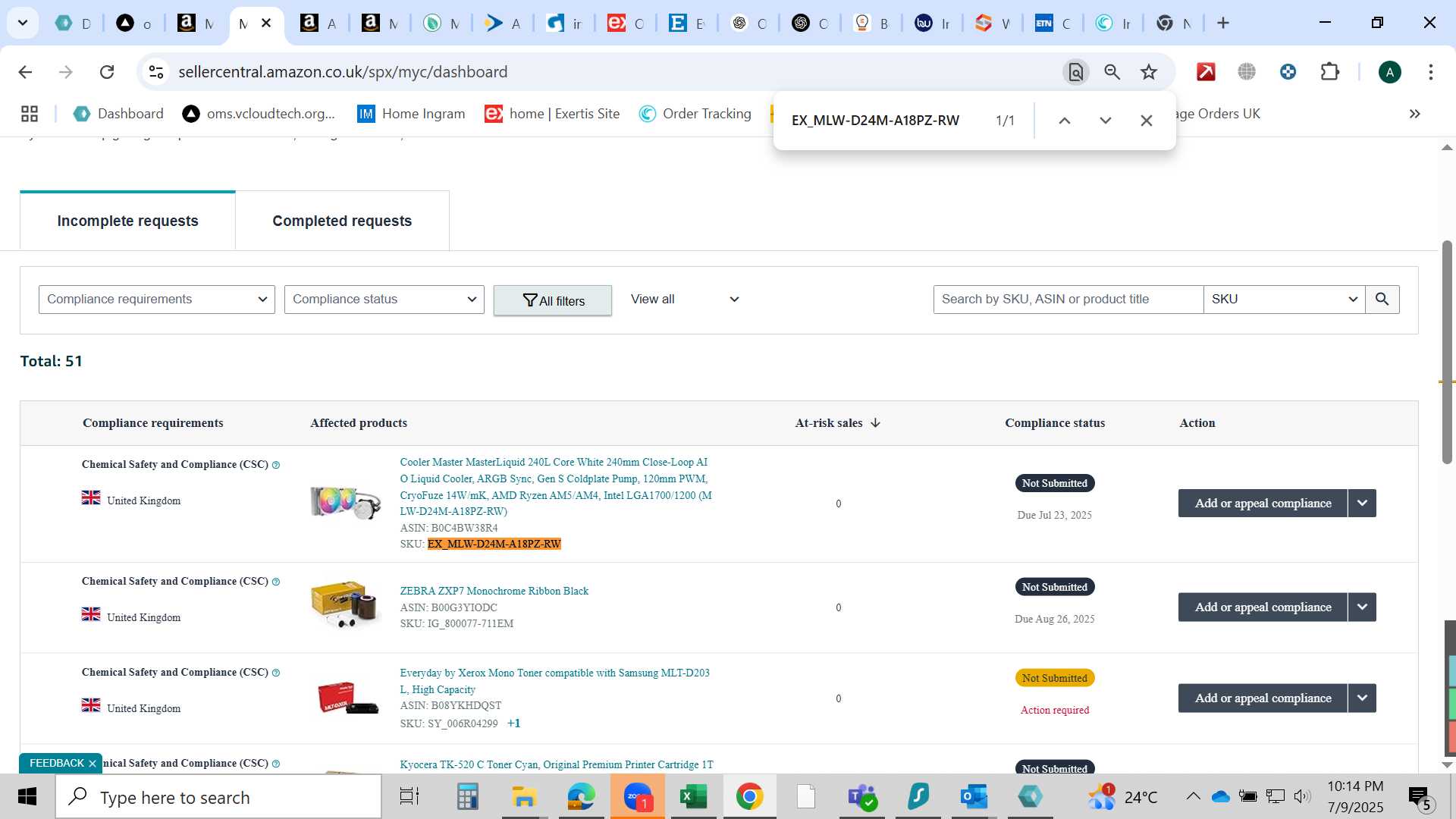Sort by At-risk sales arrow
1456x819 pixels.
[x=876, y=423]
